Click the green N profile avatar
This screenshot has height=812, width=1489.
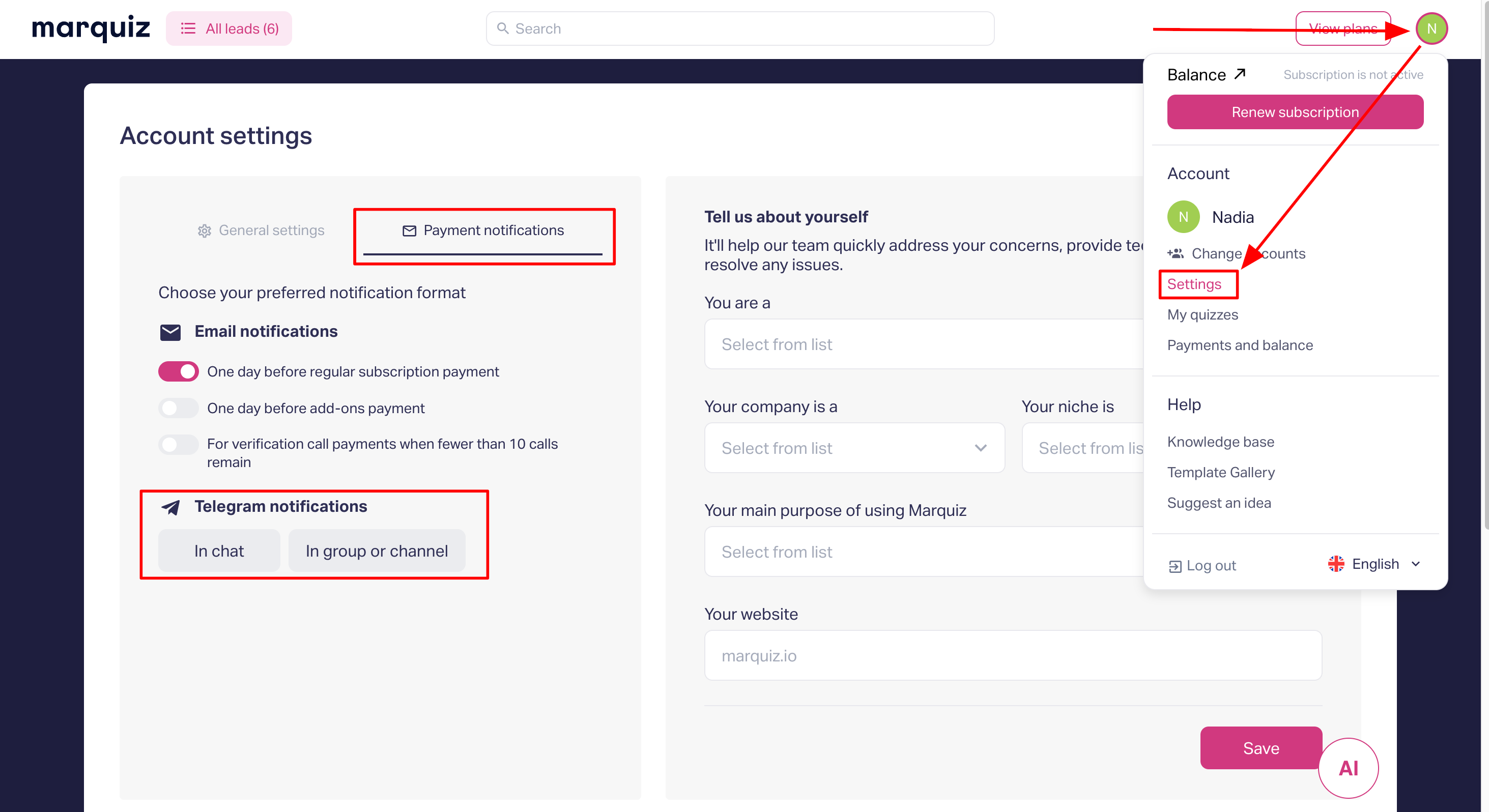click(x=1431, y=28)
